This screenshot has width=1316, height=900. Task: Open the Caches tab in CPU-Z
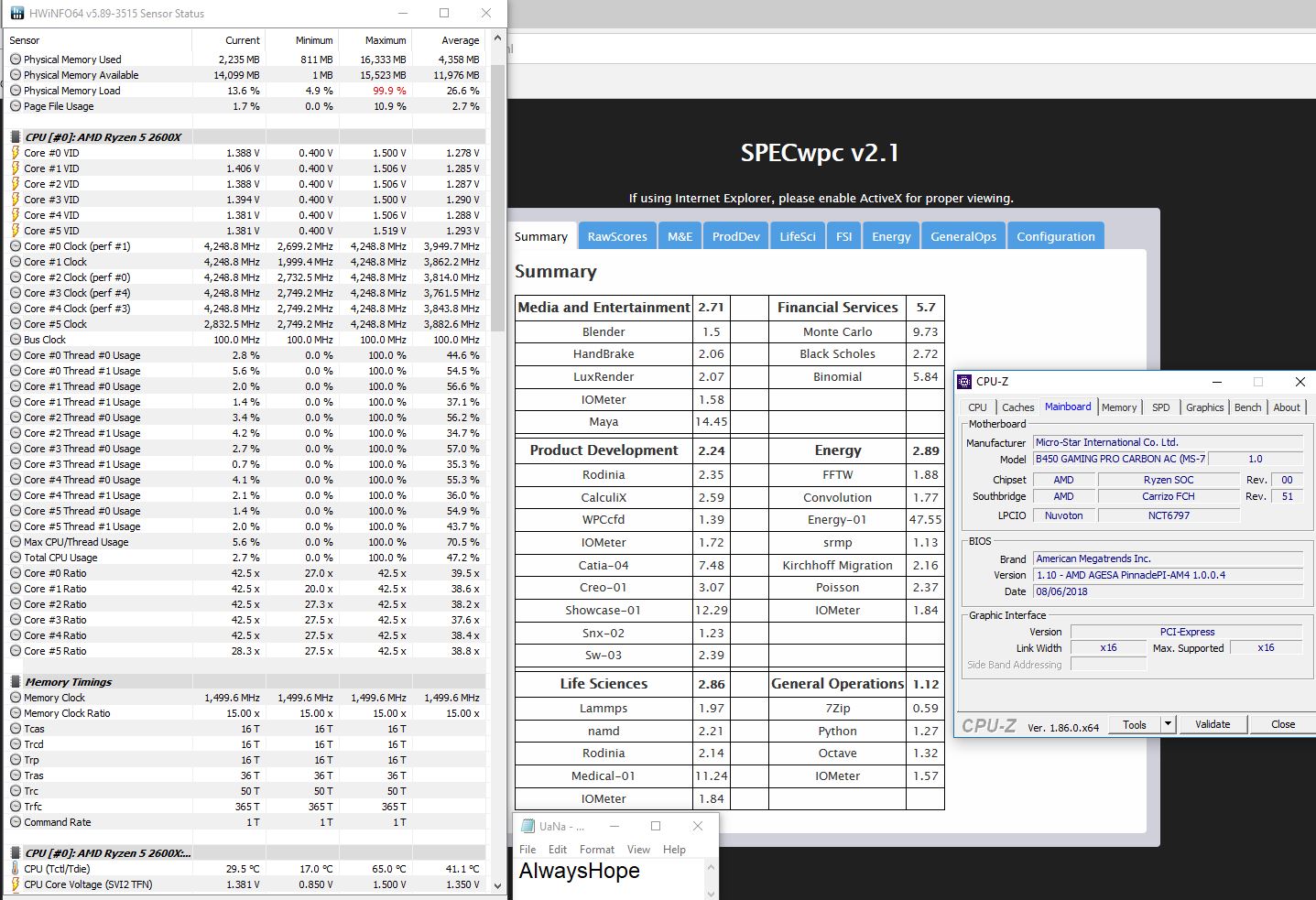tap(1017, 407)
